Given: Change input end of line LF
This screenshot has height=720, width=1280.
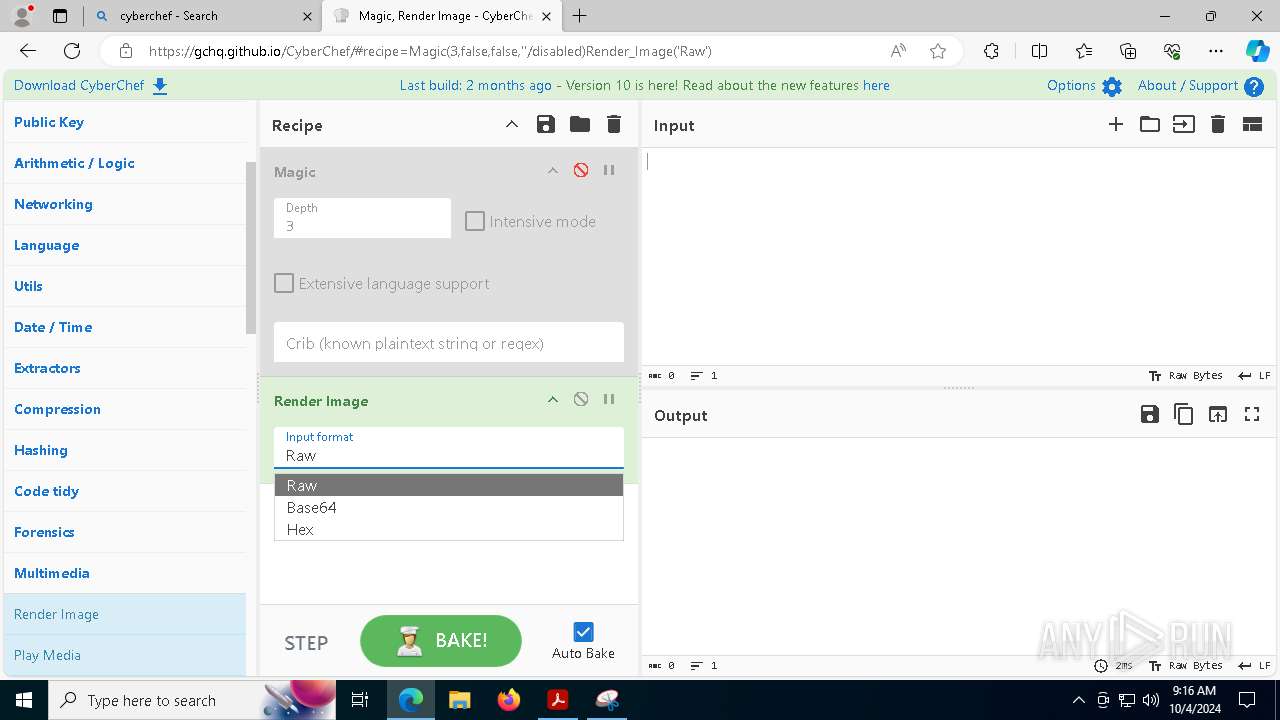Looking at the screenshot, I should click(x=1254, y=376).
